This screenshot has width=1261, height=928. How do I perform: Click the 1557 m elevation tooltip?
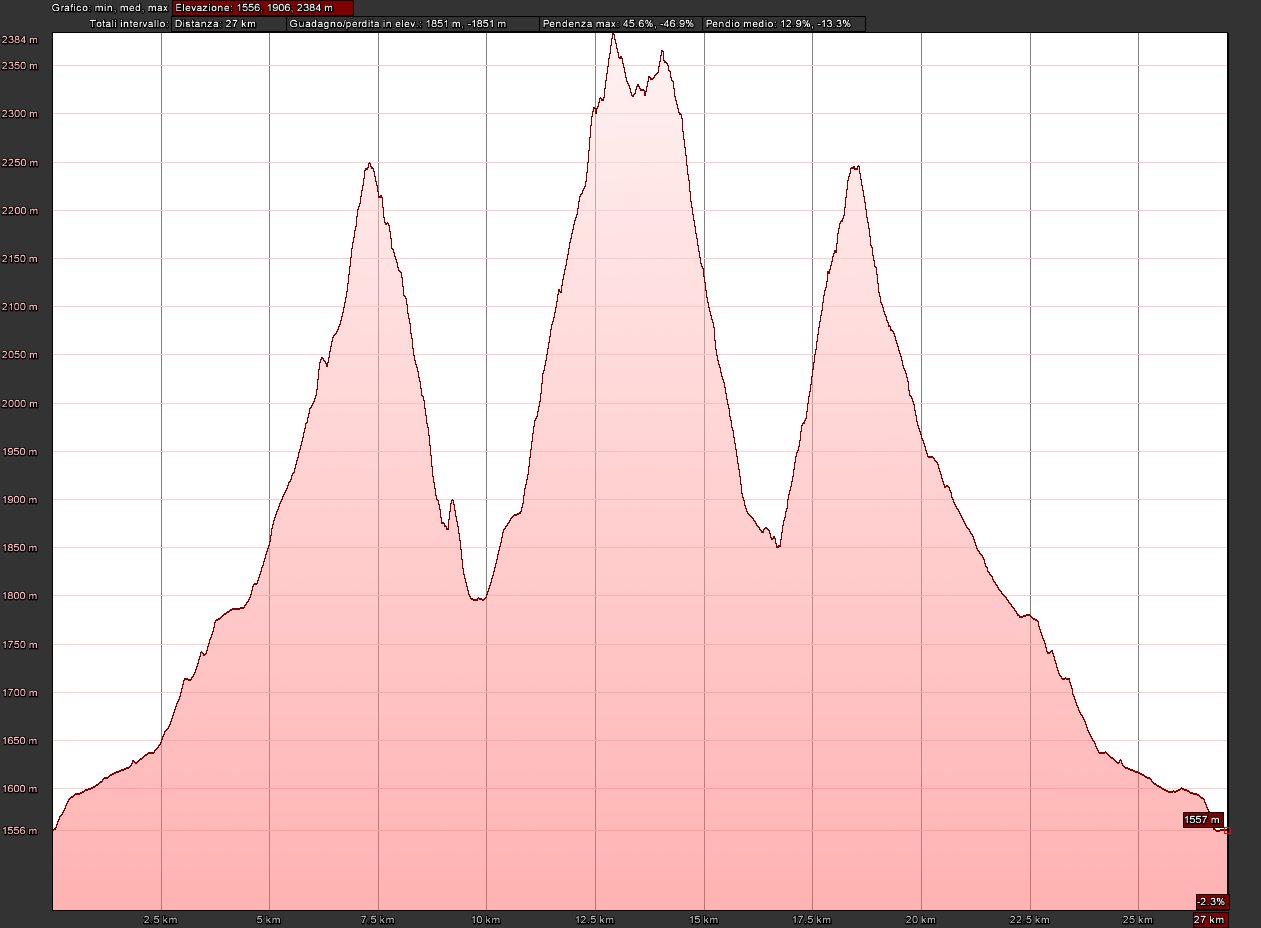pos(1202,820)
